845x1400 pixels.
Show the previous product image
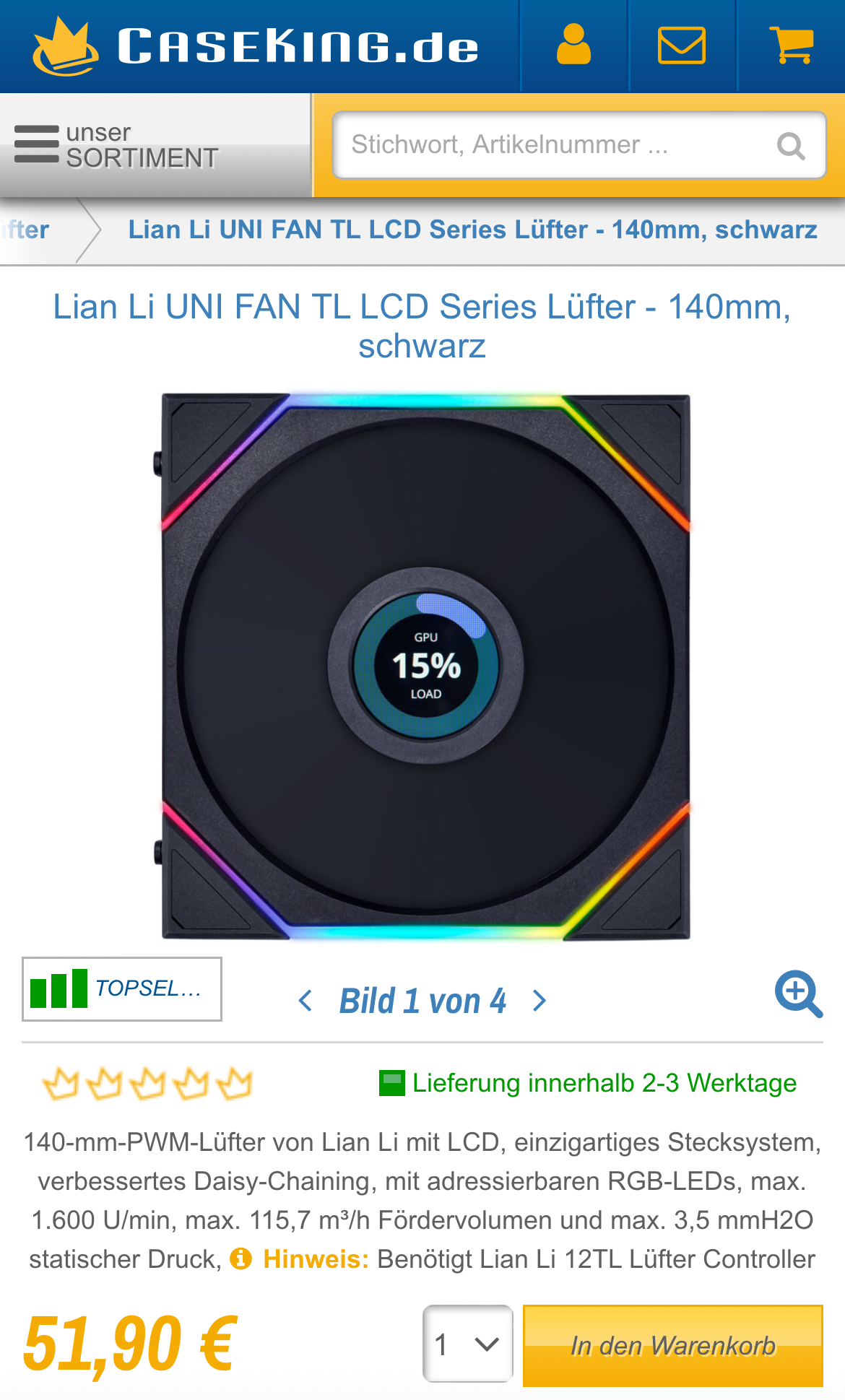tap(305, 1001)
